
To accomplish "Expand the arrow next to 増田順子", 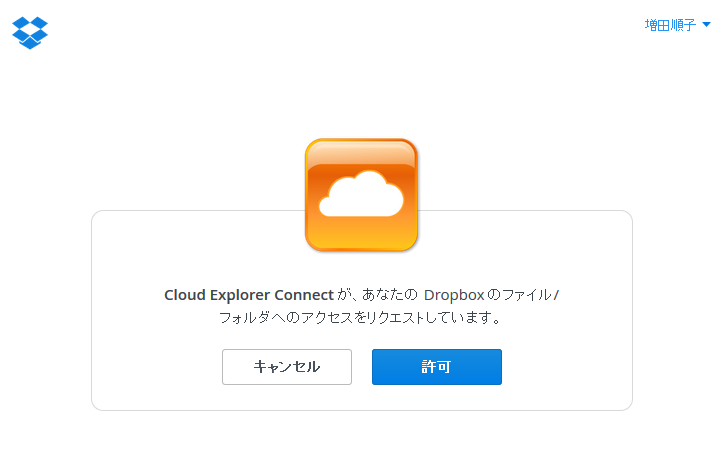I will [706, 25].
